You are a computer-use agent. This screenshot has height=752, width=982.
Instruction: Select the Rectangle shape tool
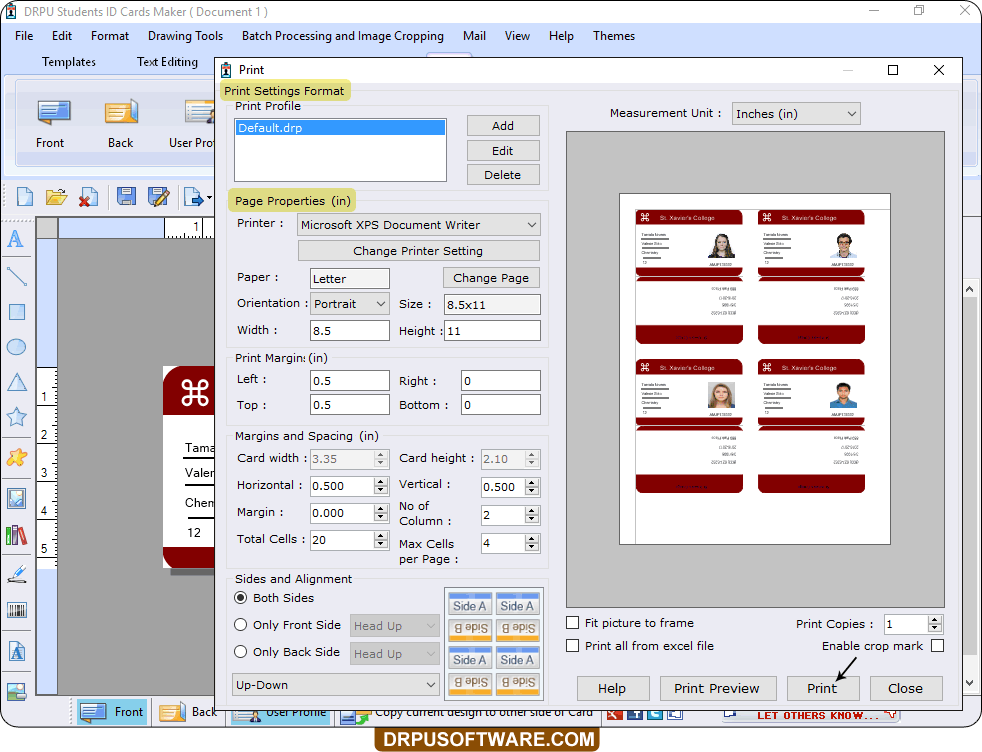[16, 311]
